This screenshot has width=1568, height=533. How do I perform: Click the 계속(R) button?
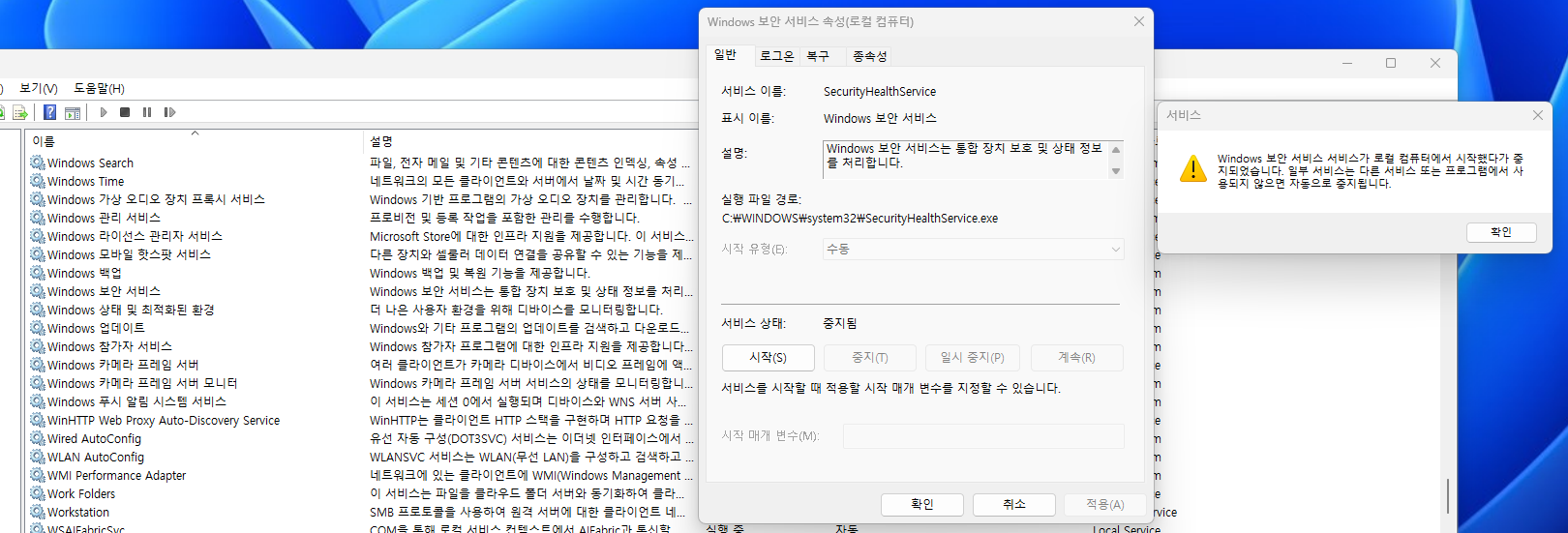1076,358
